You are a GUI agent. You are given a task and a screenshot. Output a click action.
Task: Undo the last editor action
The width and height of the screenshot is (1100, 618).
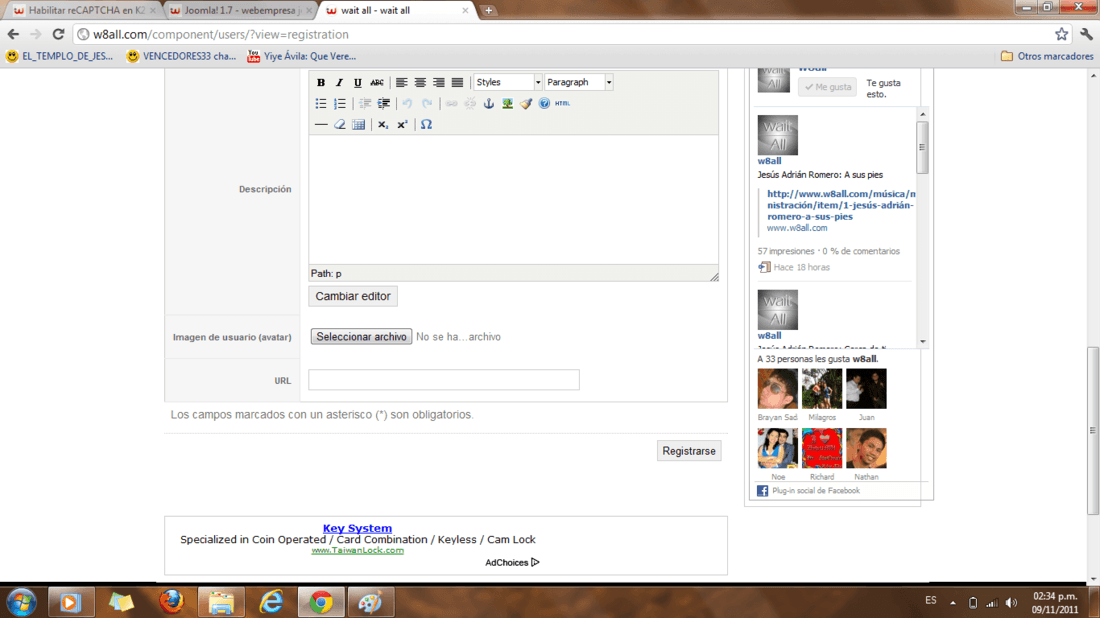tap(408, 104)
